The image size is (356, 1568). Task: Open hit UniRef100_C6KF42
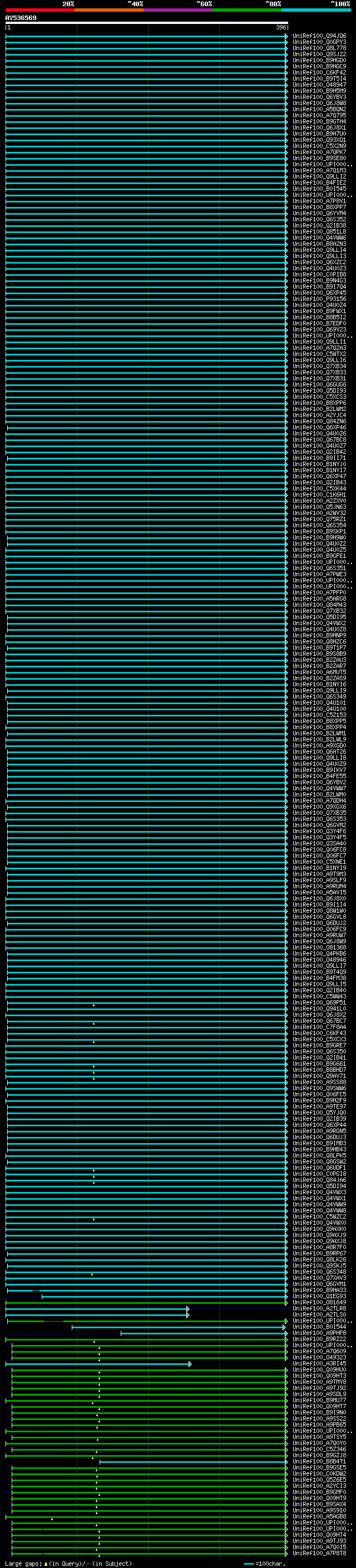click(x=319, y=72)
